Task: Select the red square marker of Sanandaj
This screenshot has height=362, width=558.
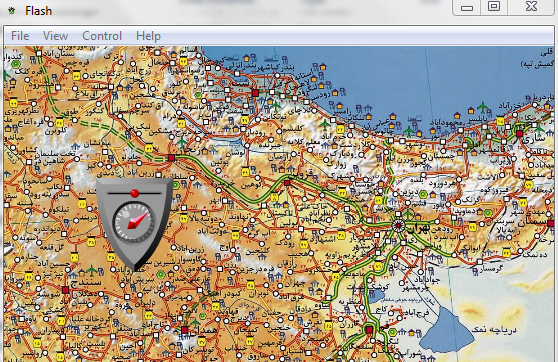Action: pyautogui.click(x=65, y=290)
